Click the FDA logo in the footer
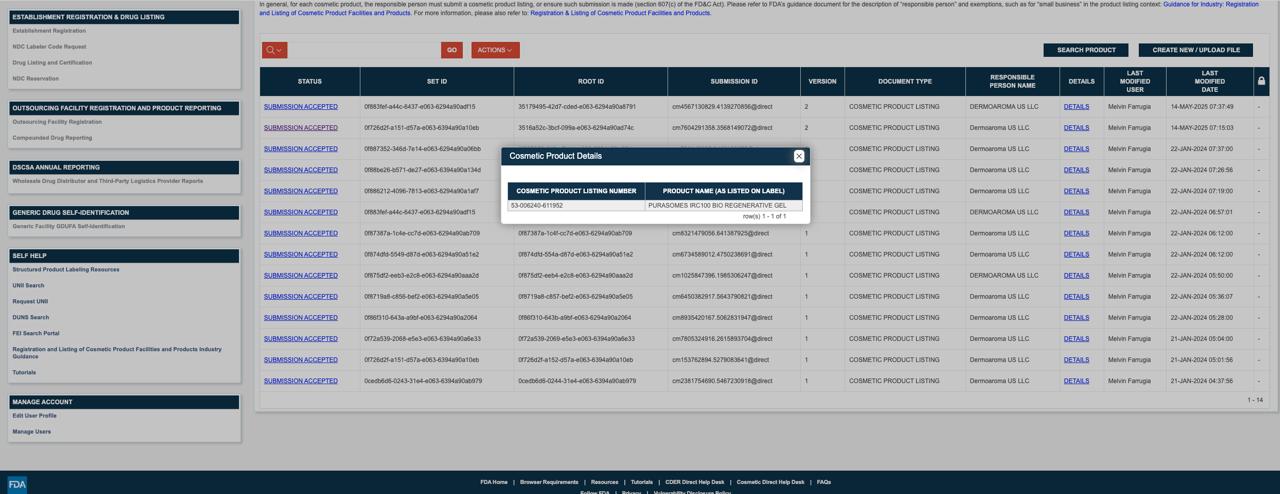Screen dimensions: 1280x494 tap(17, 484)
